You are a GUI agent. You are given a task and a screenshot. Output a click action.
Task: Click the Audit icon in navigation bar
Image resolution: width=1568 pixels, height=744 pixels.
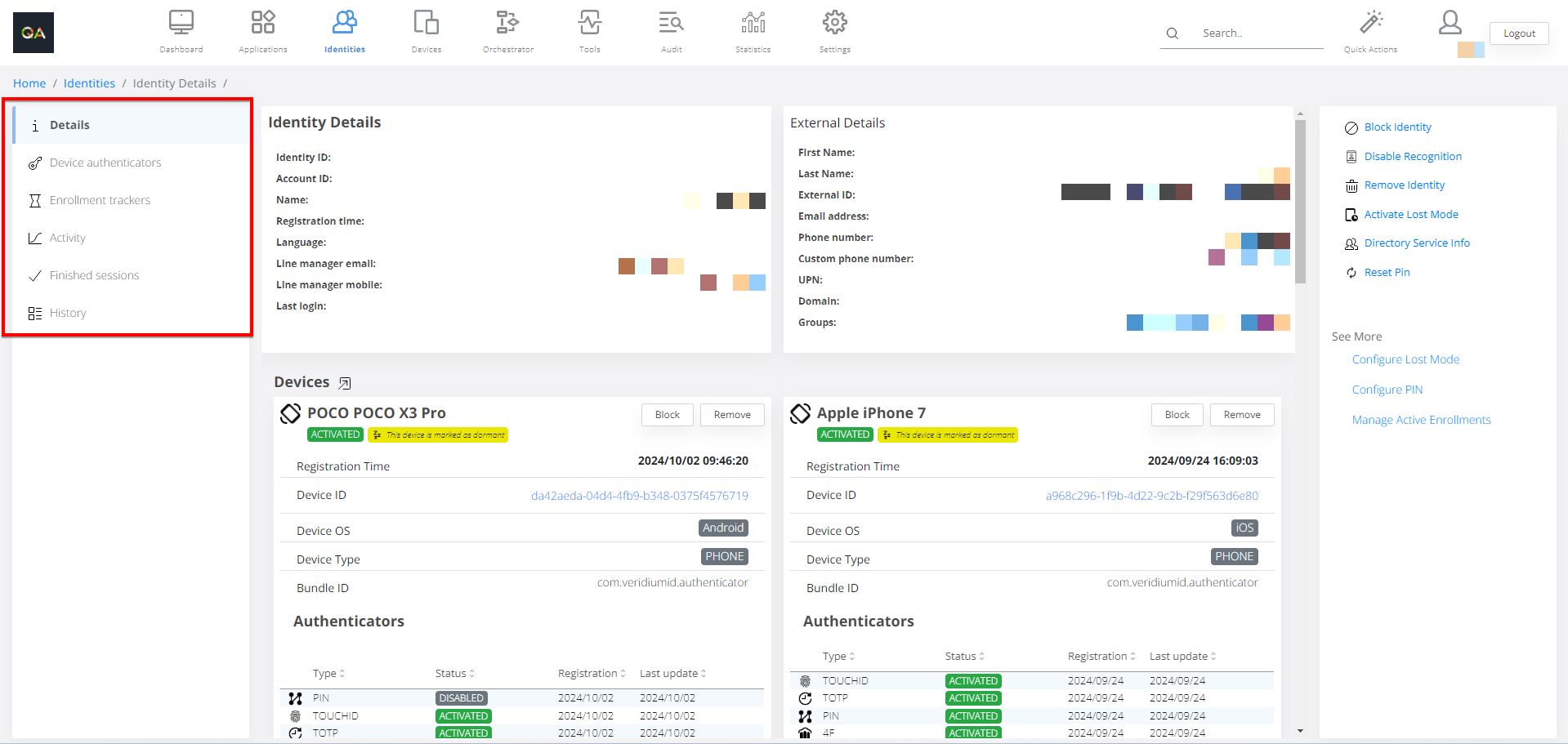tap(671, 23)
